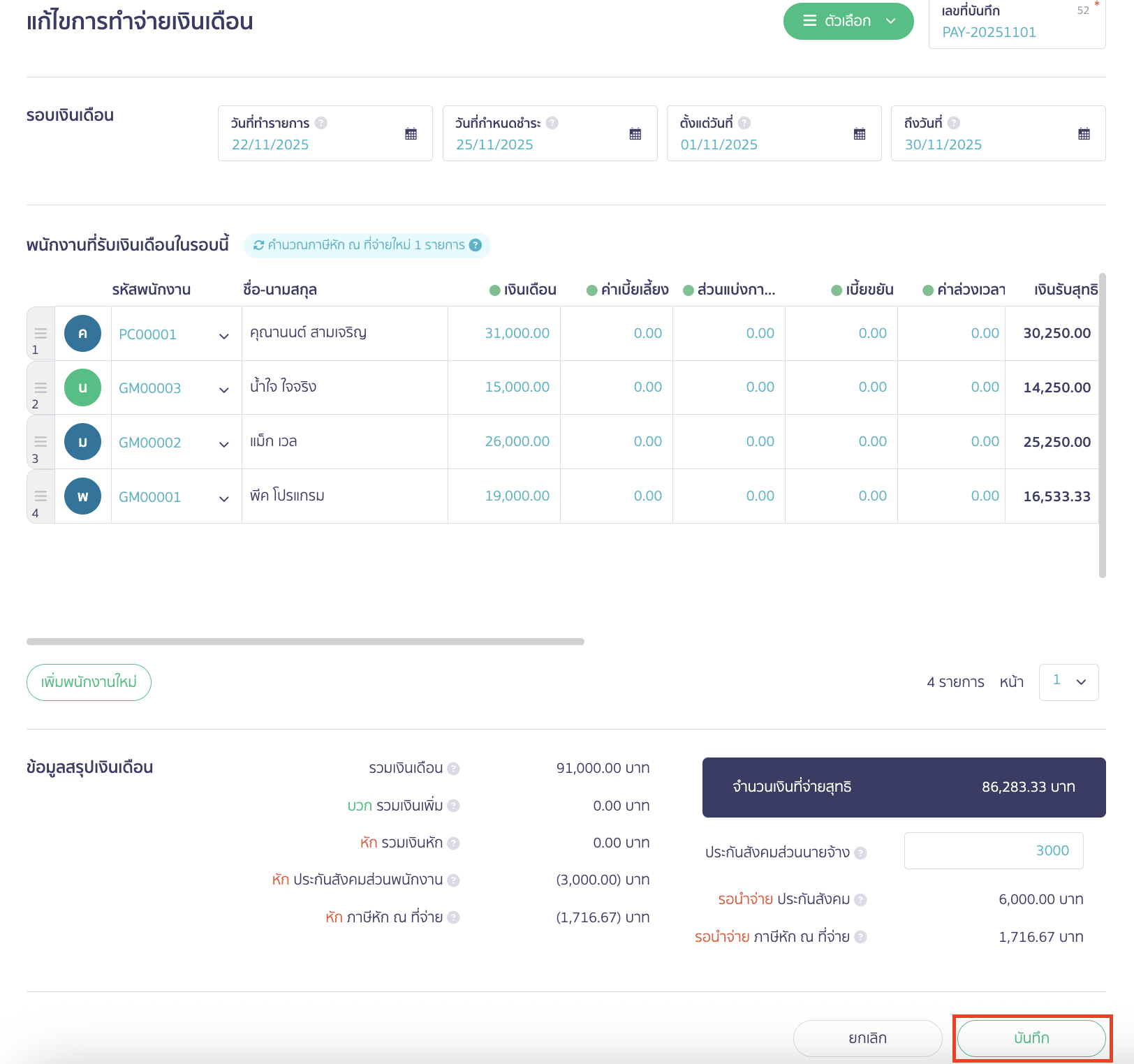Click the help icon beside รวมเงินเดือน

(453, 768)
